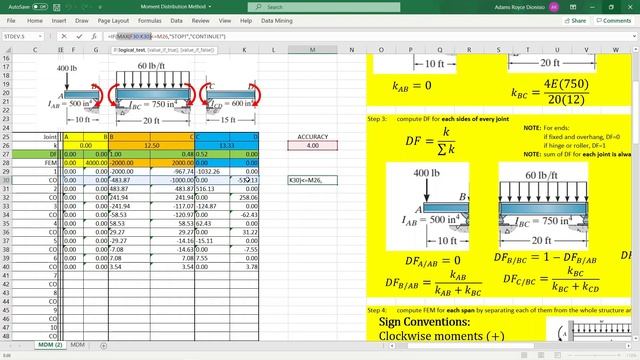Image resolution: width=640 pixels, height=360 pixels.
Task: Toggle the AutoSave switch
Action: (x=40, y=7)
